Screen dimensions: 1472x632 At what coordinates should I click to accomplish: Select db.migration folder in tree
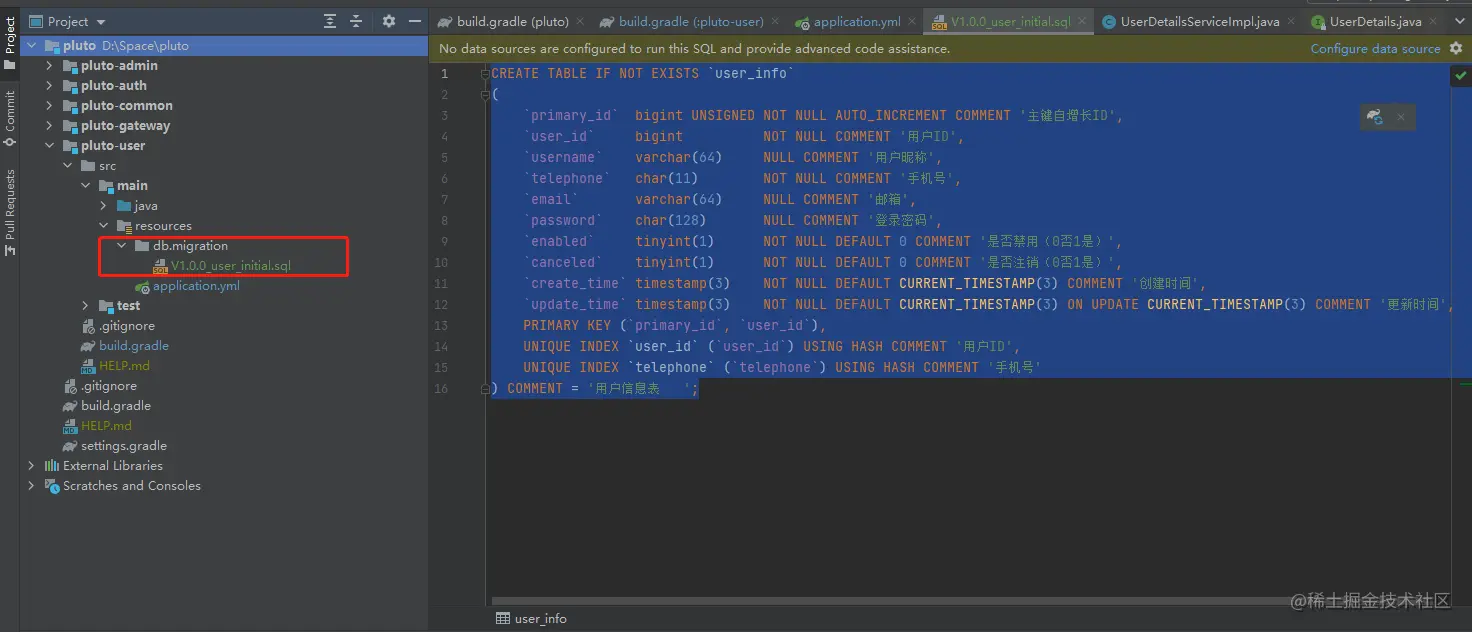pos(190,245)
